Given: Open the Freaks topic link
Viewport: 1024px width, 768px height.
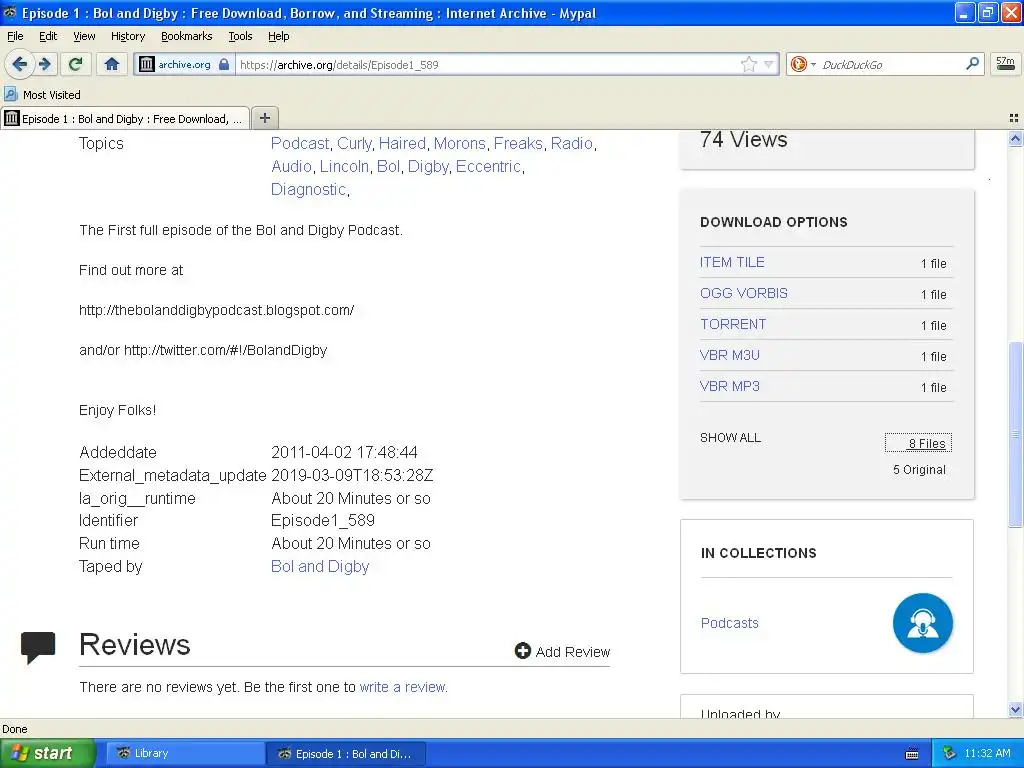Looking at the screenshot, I should click(x=518, y=143).
